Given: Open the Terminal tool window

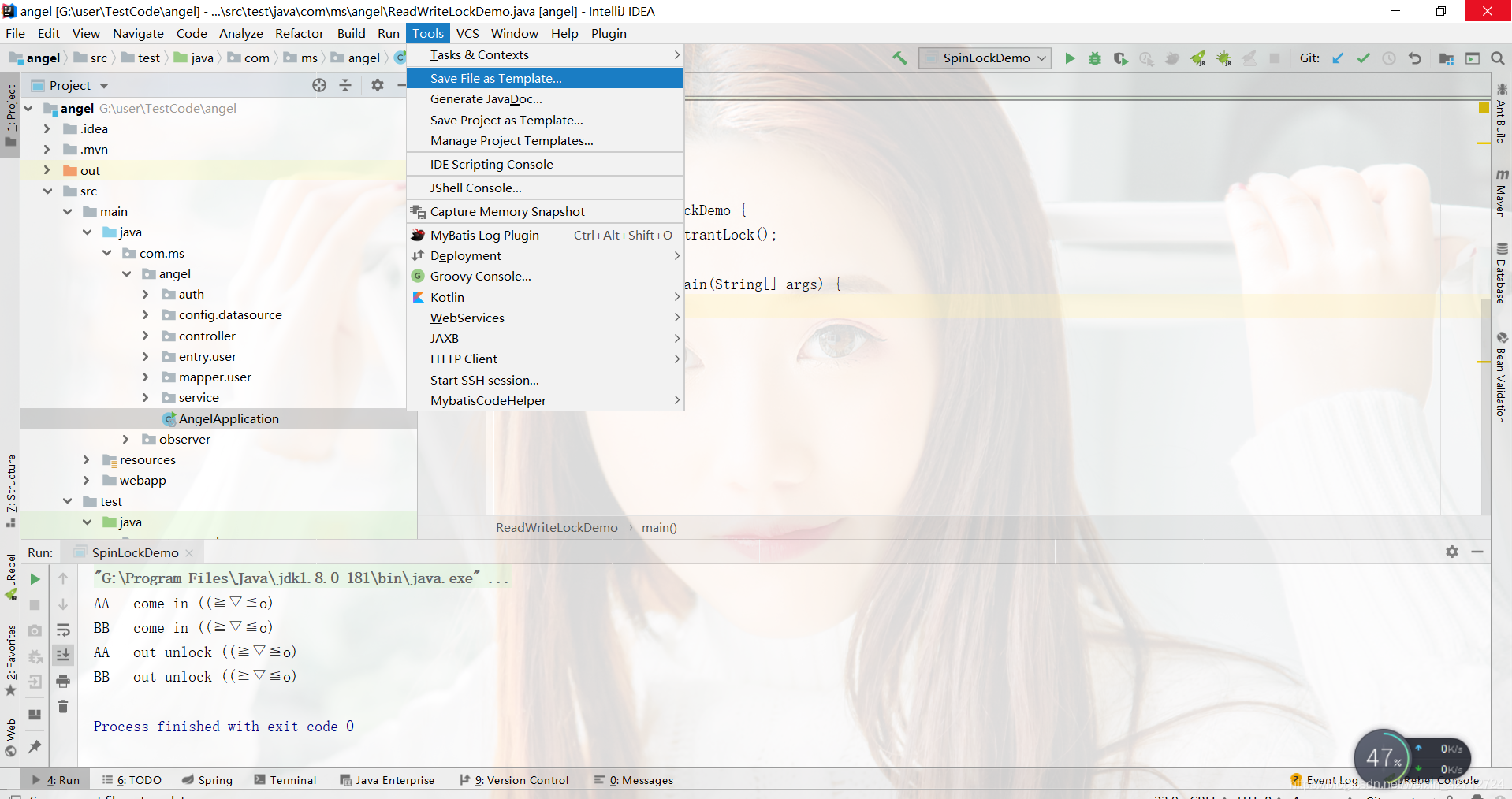Looking at the screenshot, I should [285, 780].
